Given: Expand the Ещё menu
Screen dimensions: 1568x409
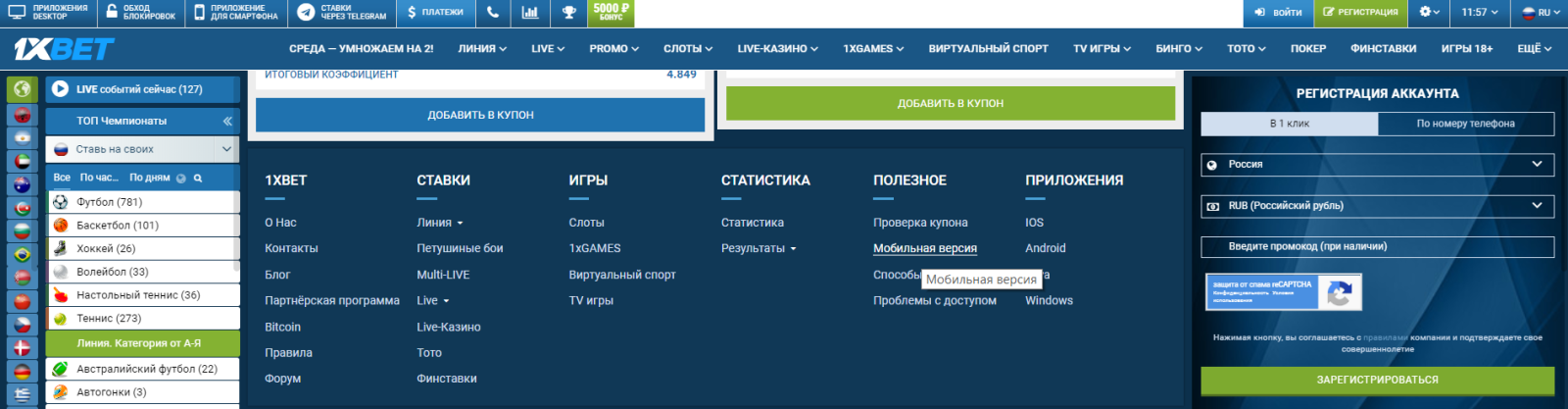Looking at the screenshot, I should [x=1534, y=48].
